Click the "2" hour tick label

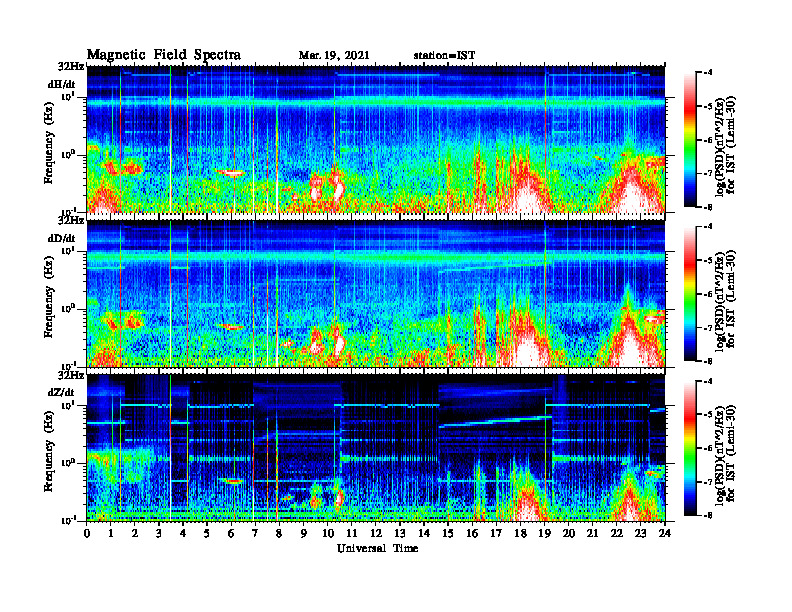click(135, 533)
